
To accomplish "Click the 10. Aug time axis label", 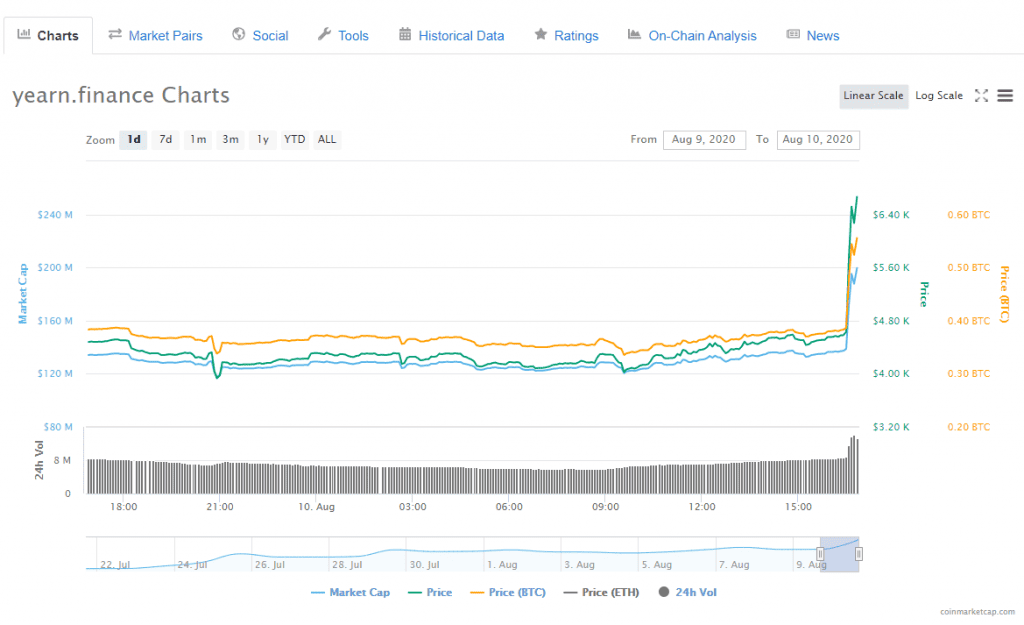I will coord(316,507).
